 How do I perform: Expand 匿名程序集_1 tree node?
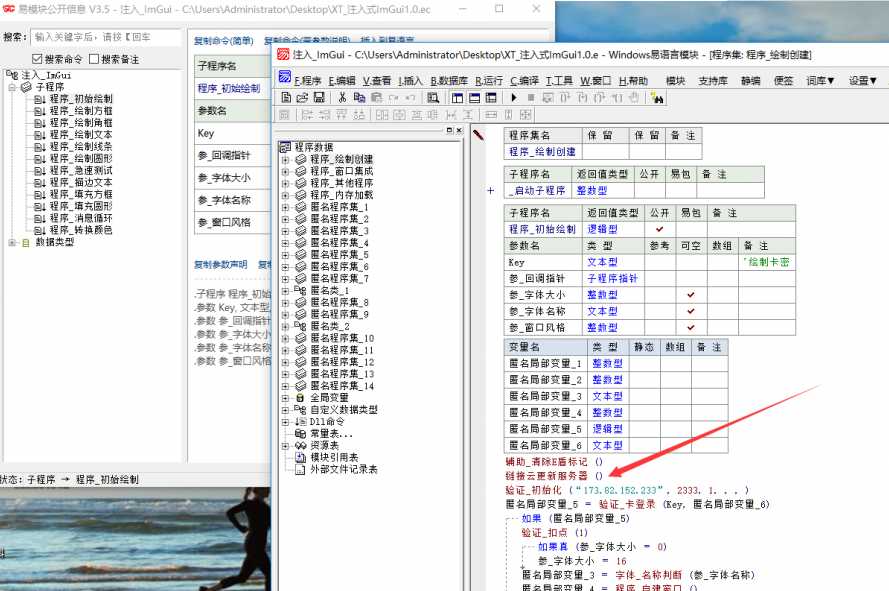[x=286, y=207]
